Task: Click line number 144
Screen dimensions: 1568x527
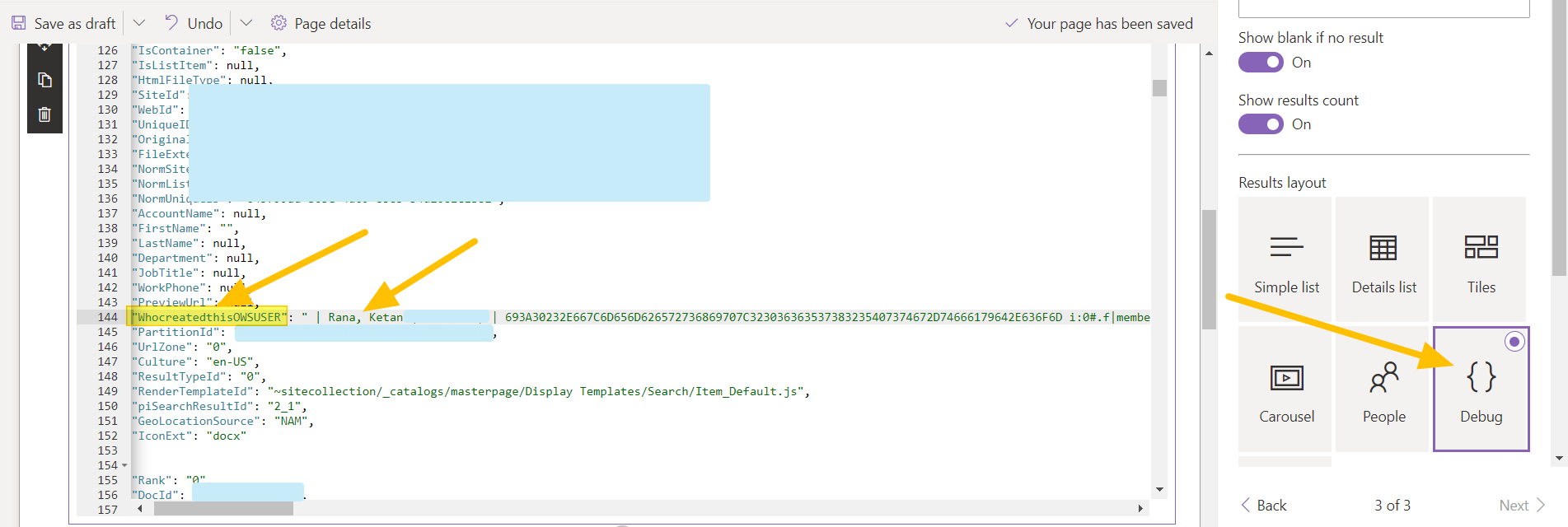Action: click(108, 317)
